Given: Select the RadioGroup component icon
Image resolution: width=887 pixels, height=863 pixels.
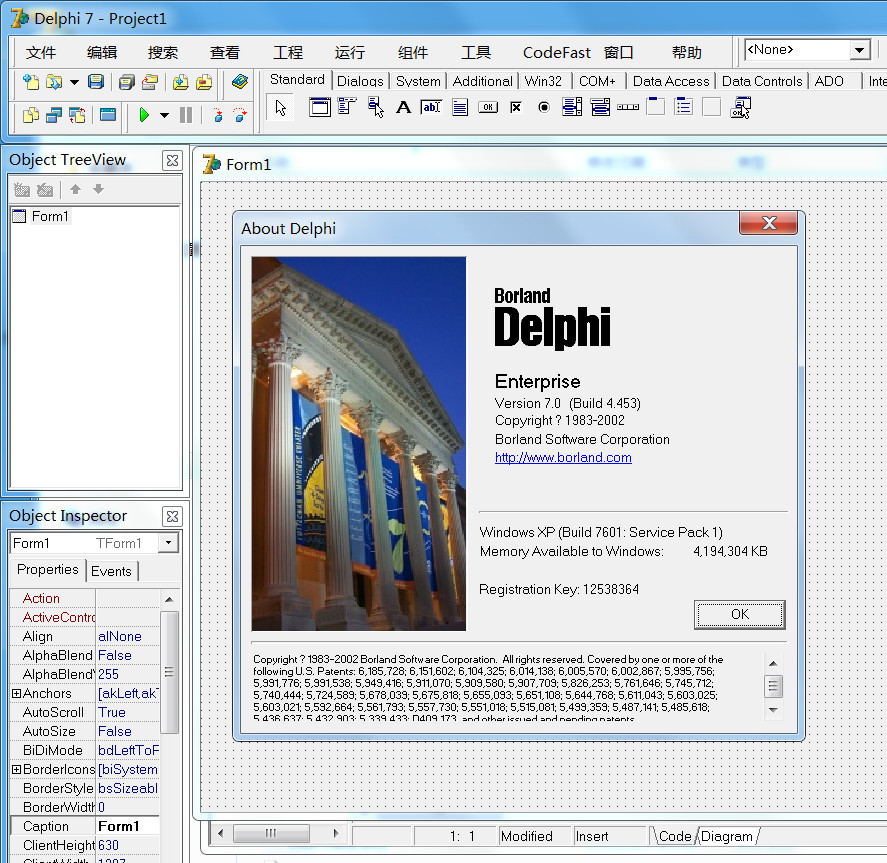Looking at the screenshot, I should (684, 106).
